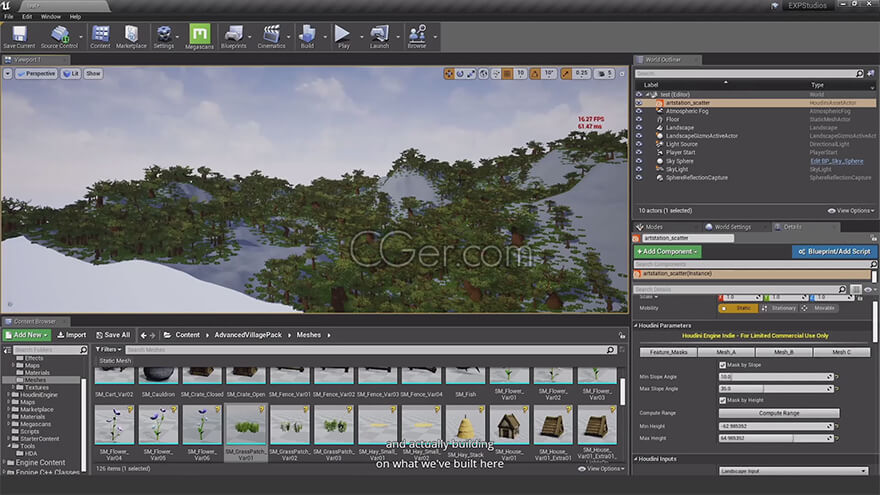Open the Edit BP_Sky_Sphere link
Screen dimensions: 880x495
pos(836,161)
